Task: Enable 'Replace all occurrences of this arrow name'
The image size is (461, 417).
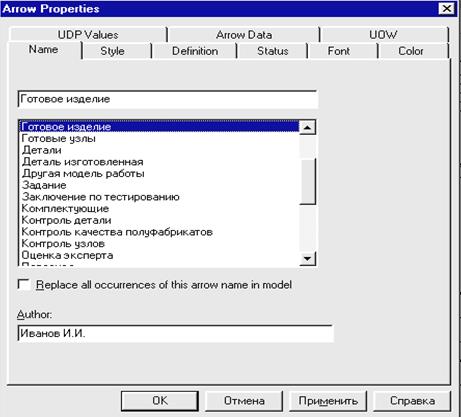Action: pyautogui.click(x=24, y=285)
